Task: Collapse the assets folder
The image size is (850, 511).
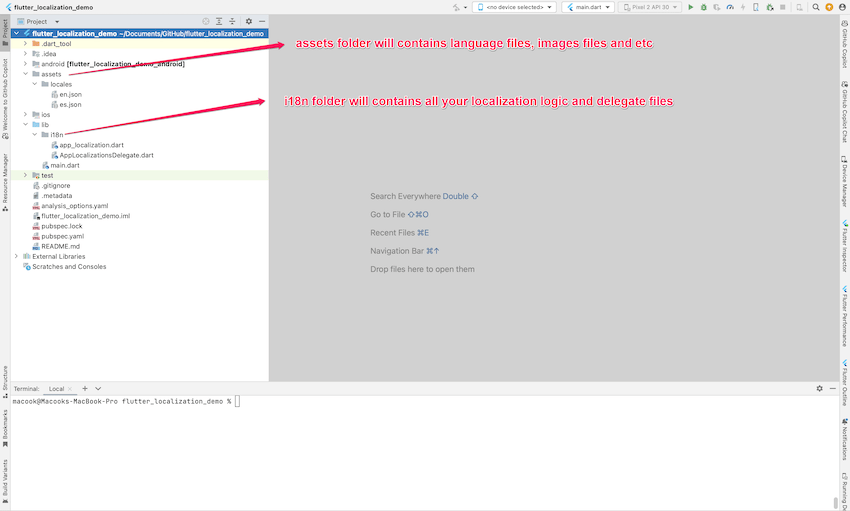Action: pos(25,74)
